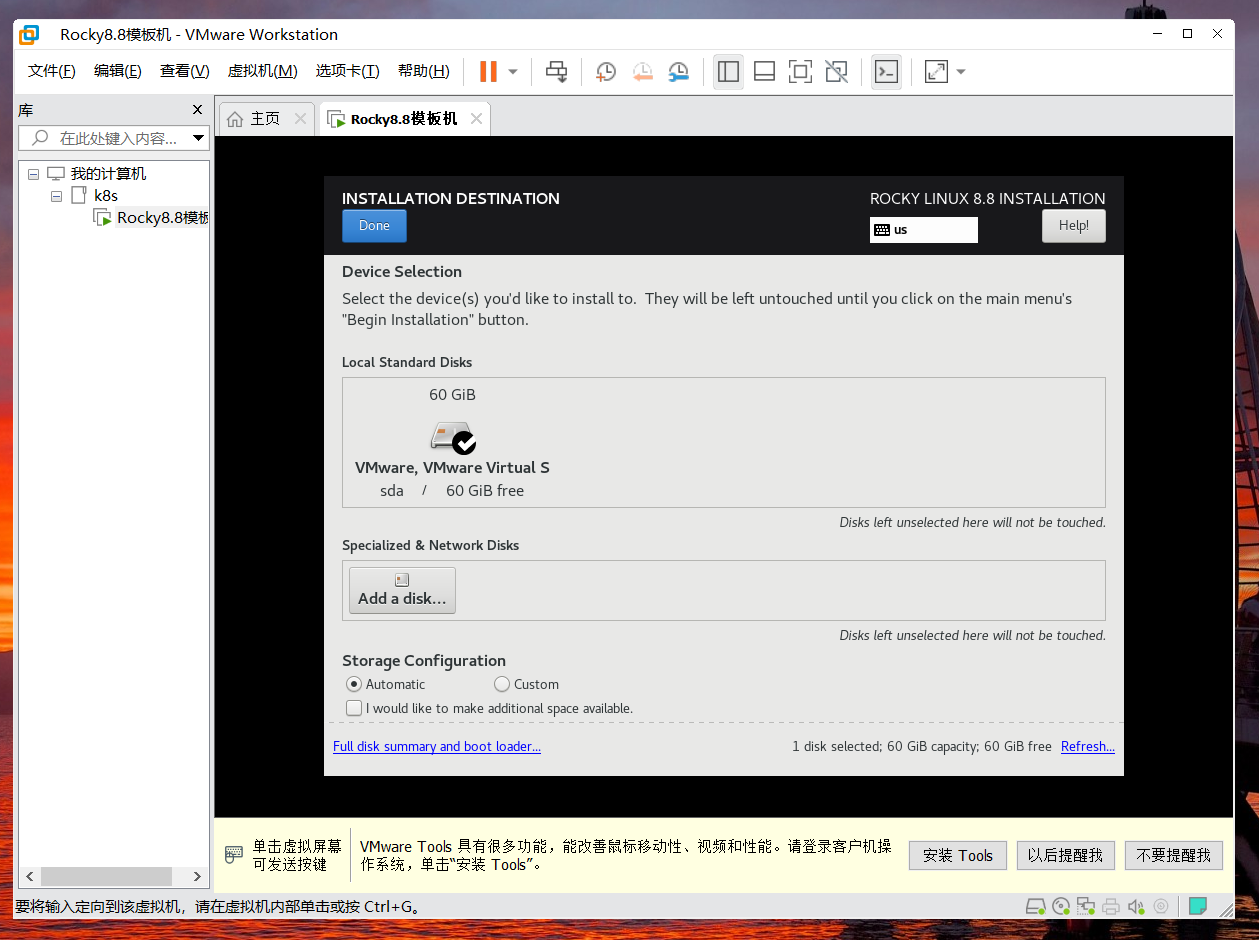Collapse the k8s folder node
Screen dimensions: 1259x940
56,196
